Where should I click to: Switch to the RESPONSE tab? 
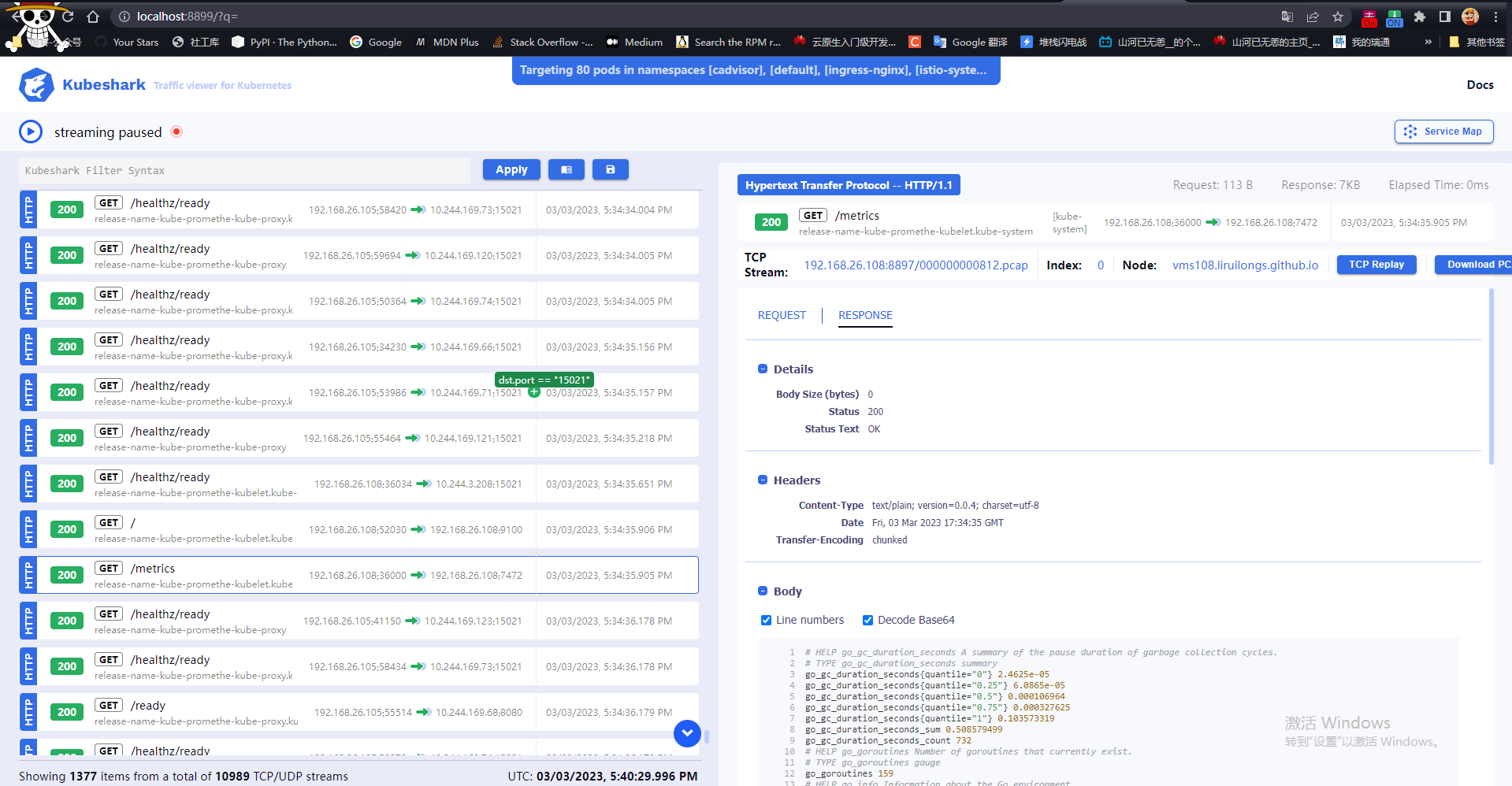[x=865, y=315]
